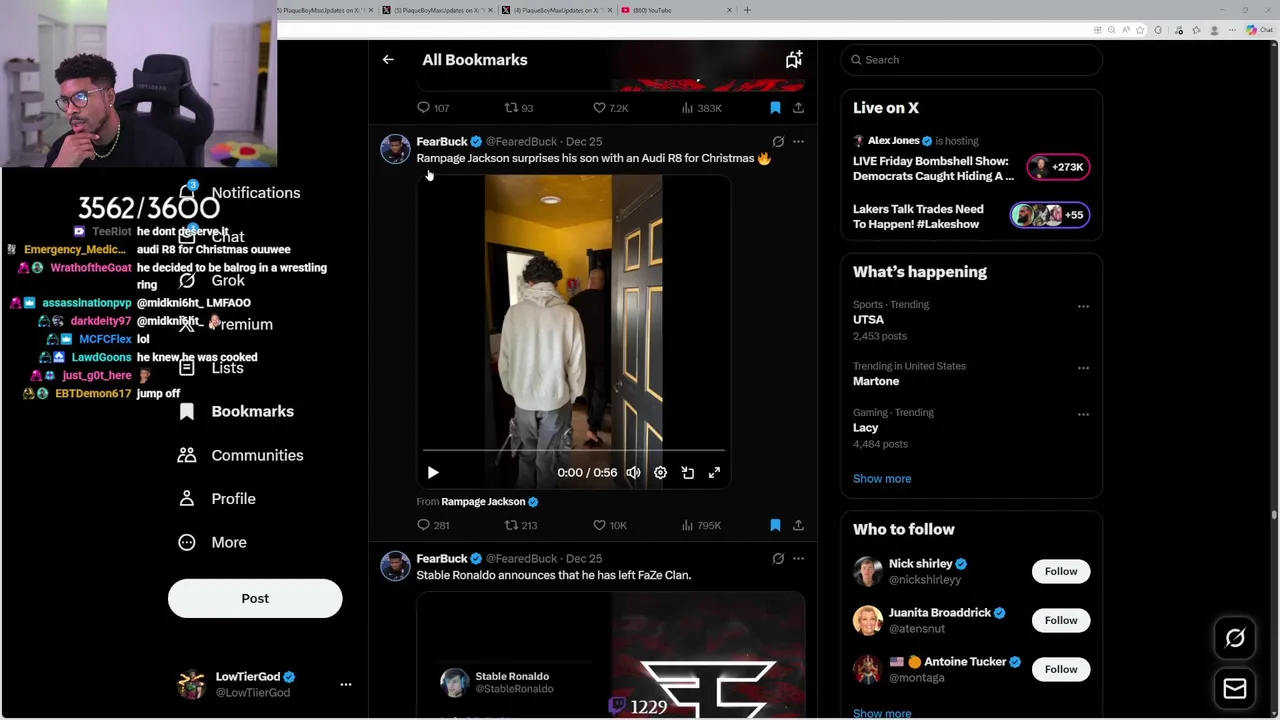The height and width of the screenshot is (720, 1280).
Task: View analytics of the top post (383K)
Action: pos(700,108)
